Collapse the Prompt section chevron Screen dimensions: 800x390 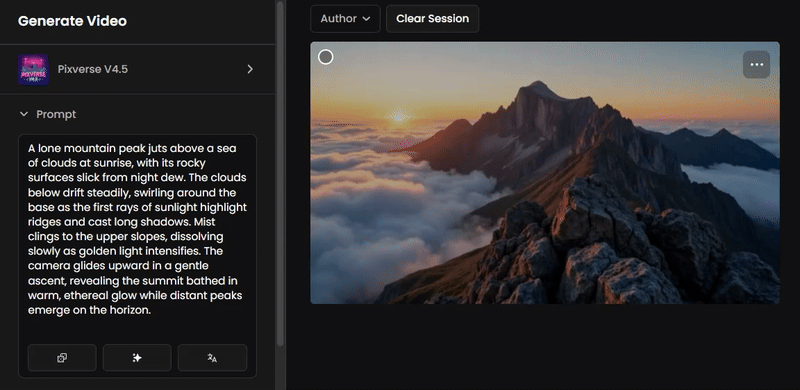[23, 114]
